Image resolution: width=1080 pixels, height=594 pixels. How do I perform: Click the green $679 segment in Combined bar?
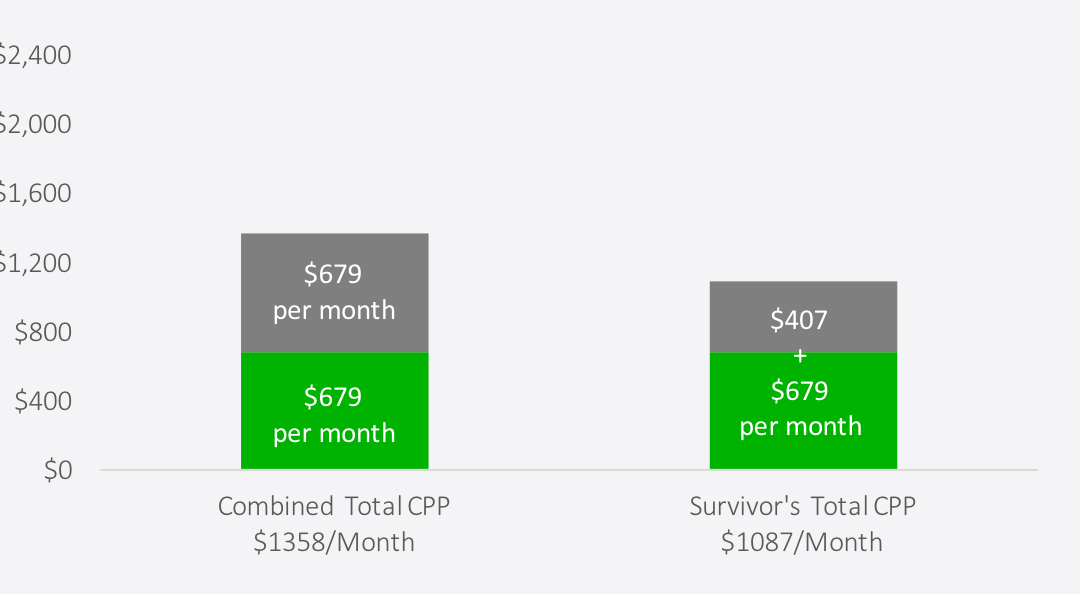pos(335,411)
